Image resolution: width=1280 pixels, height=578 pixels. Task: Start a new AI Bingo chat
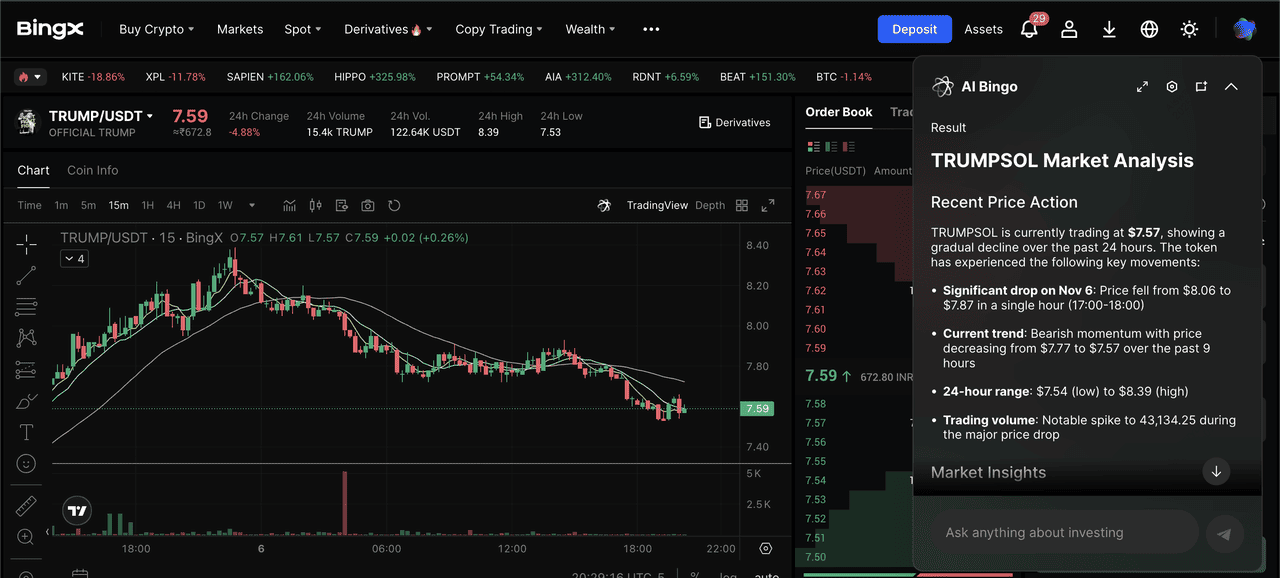[x=1201, y=87]
